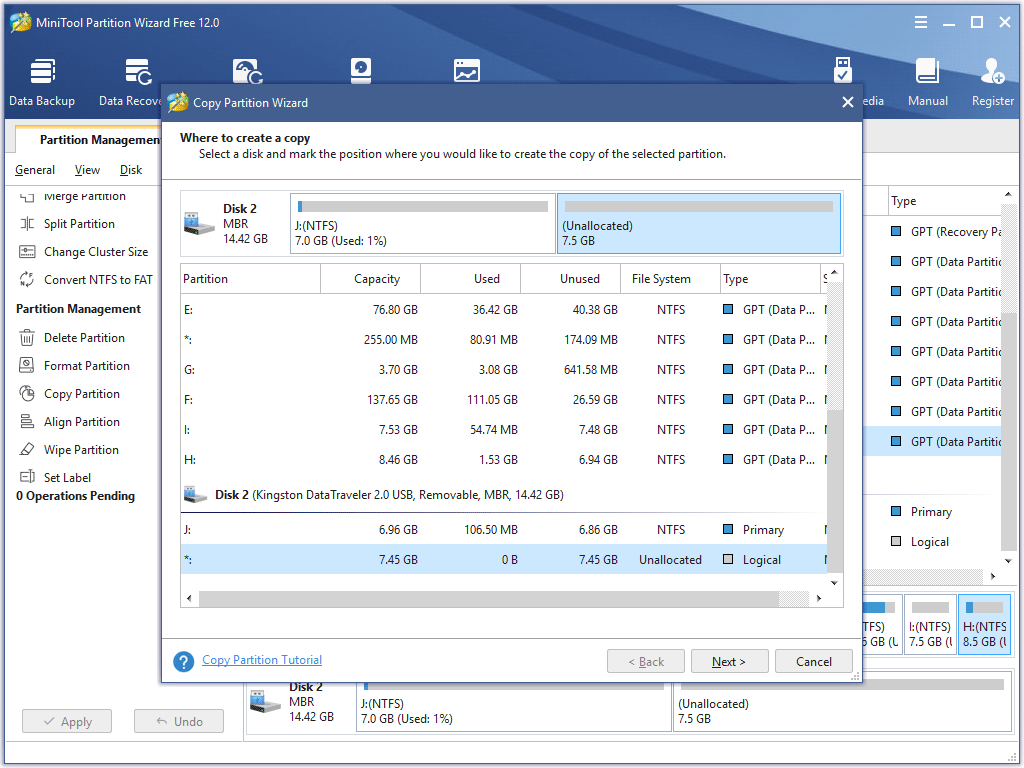Viewport: 1024px width, 768px height.
Task: Open the Space Analyzer disk icon
Action: 360,71
